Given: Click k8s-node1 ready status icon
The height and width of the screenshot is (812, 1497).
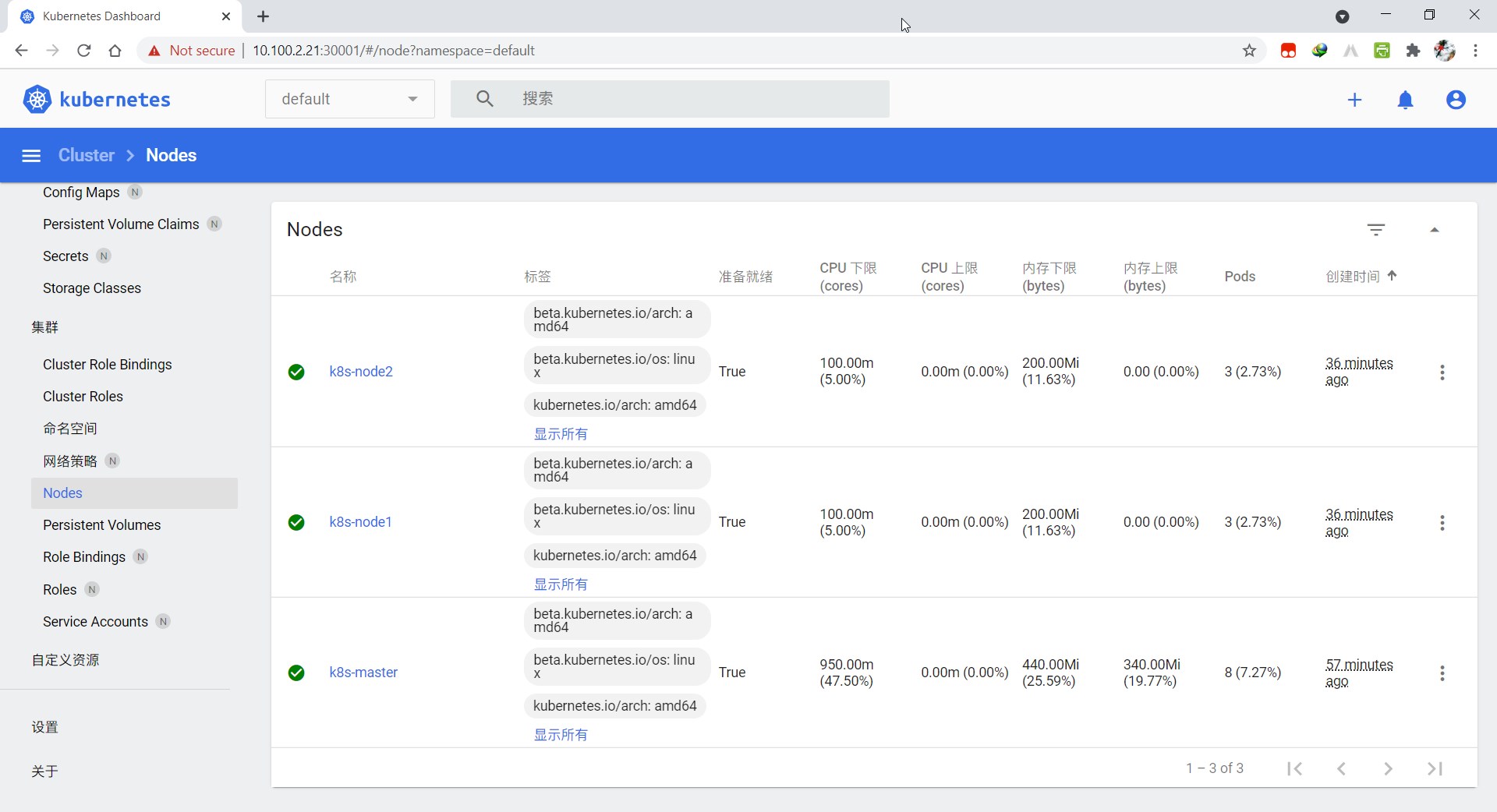Looking at the screenshot, I should (296, 522).
